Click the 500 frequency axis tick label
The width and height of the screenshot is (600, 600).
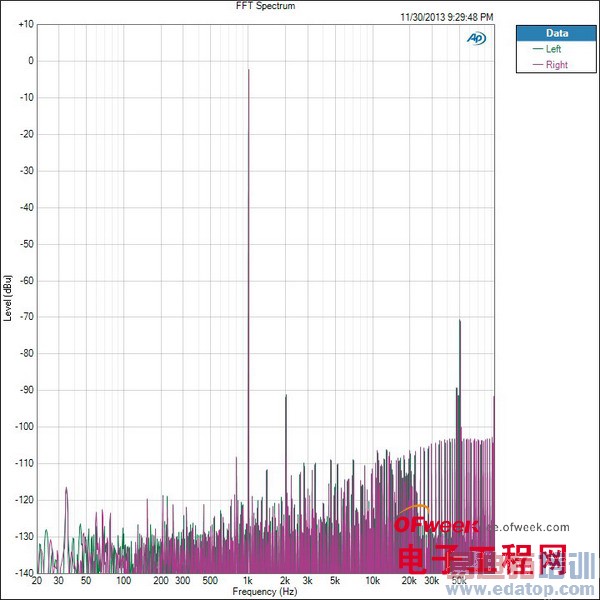pyautogui.click(x=210, y=580)
